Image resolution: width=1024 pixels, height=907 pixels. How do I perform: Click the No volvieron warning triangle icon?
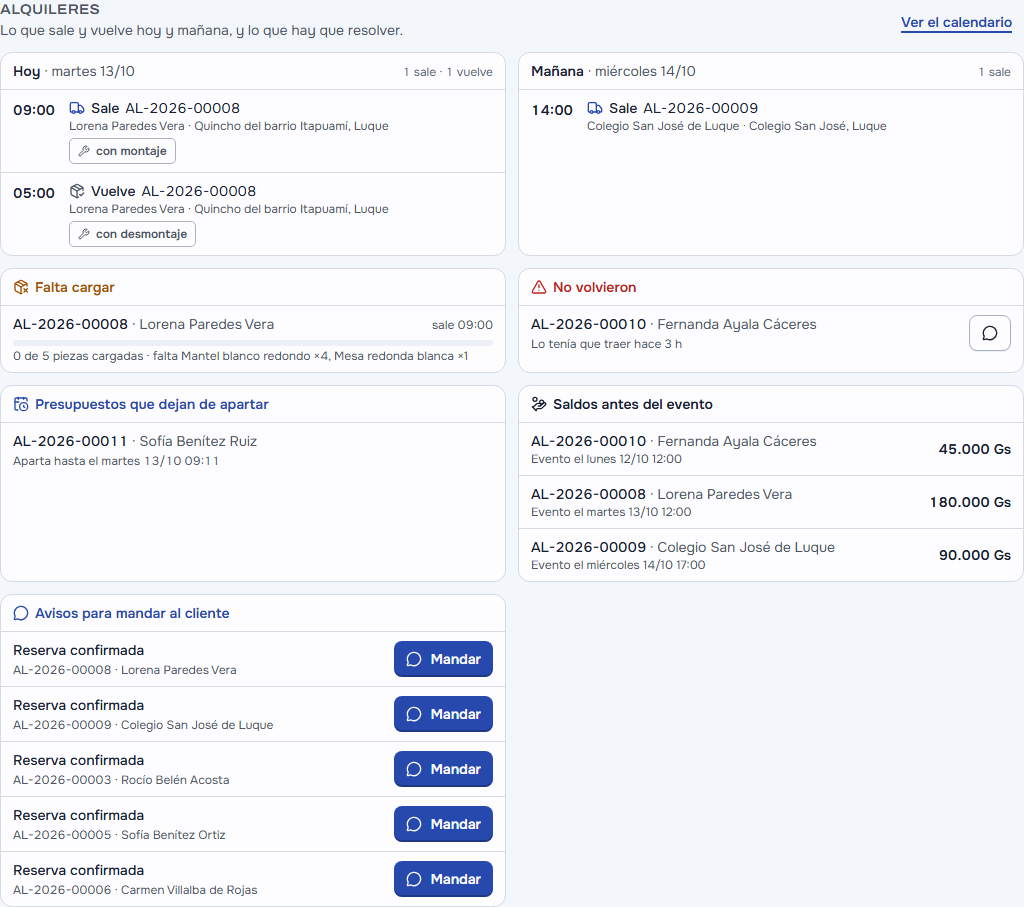coord(539,287)
